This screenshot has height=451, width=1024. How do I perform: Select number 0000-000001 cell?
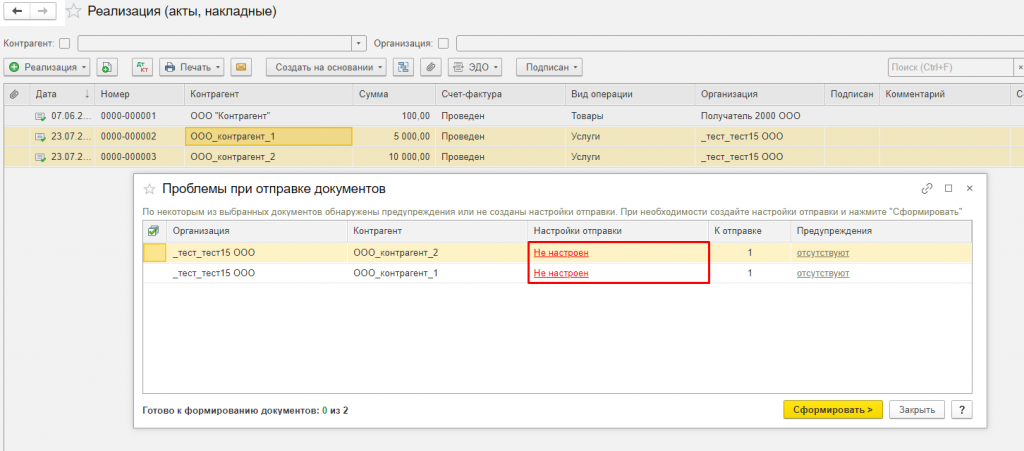tap(140, 116)
